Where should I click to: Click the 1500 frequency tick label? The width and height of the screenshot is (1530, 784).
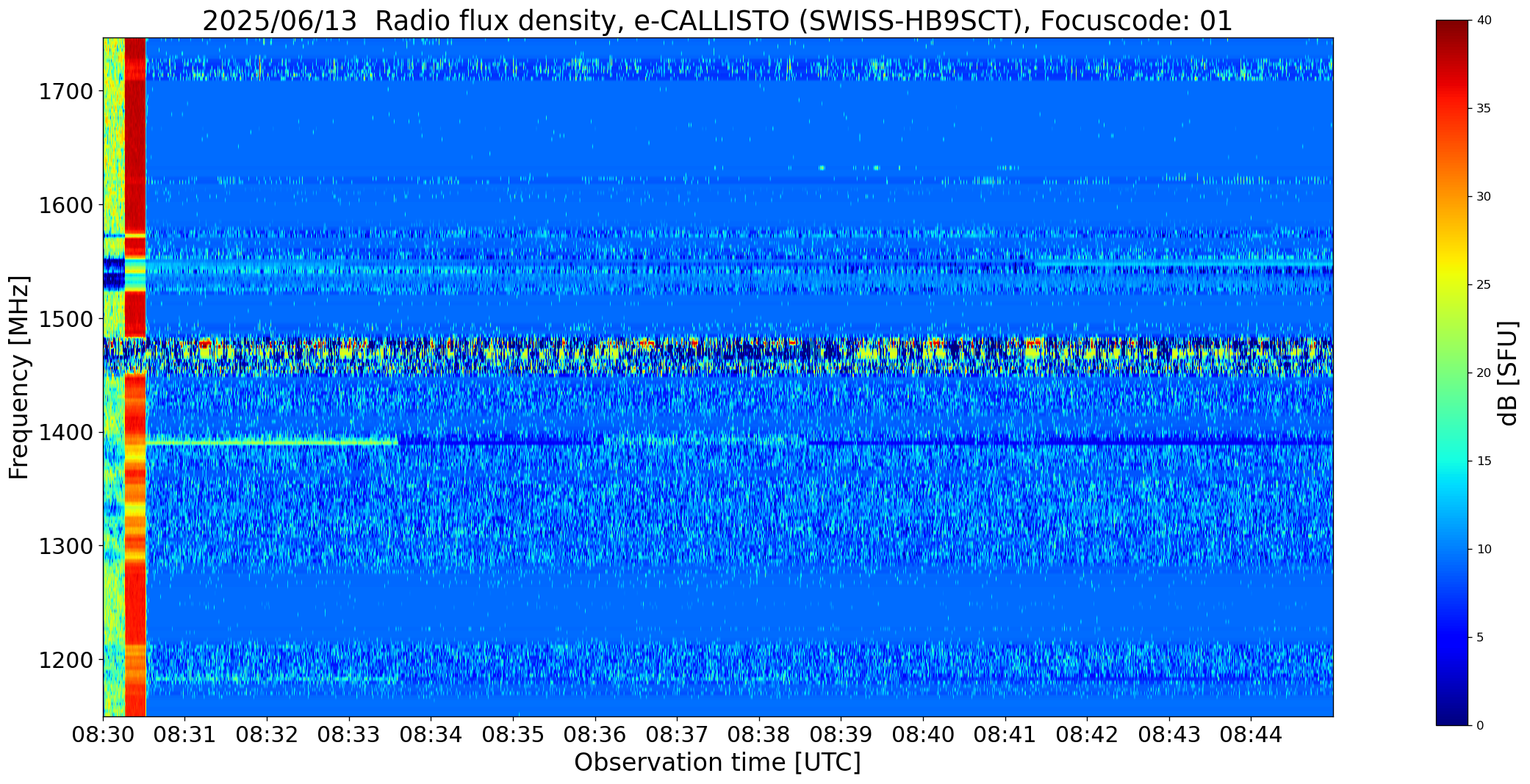click(65, 319)
